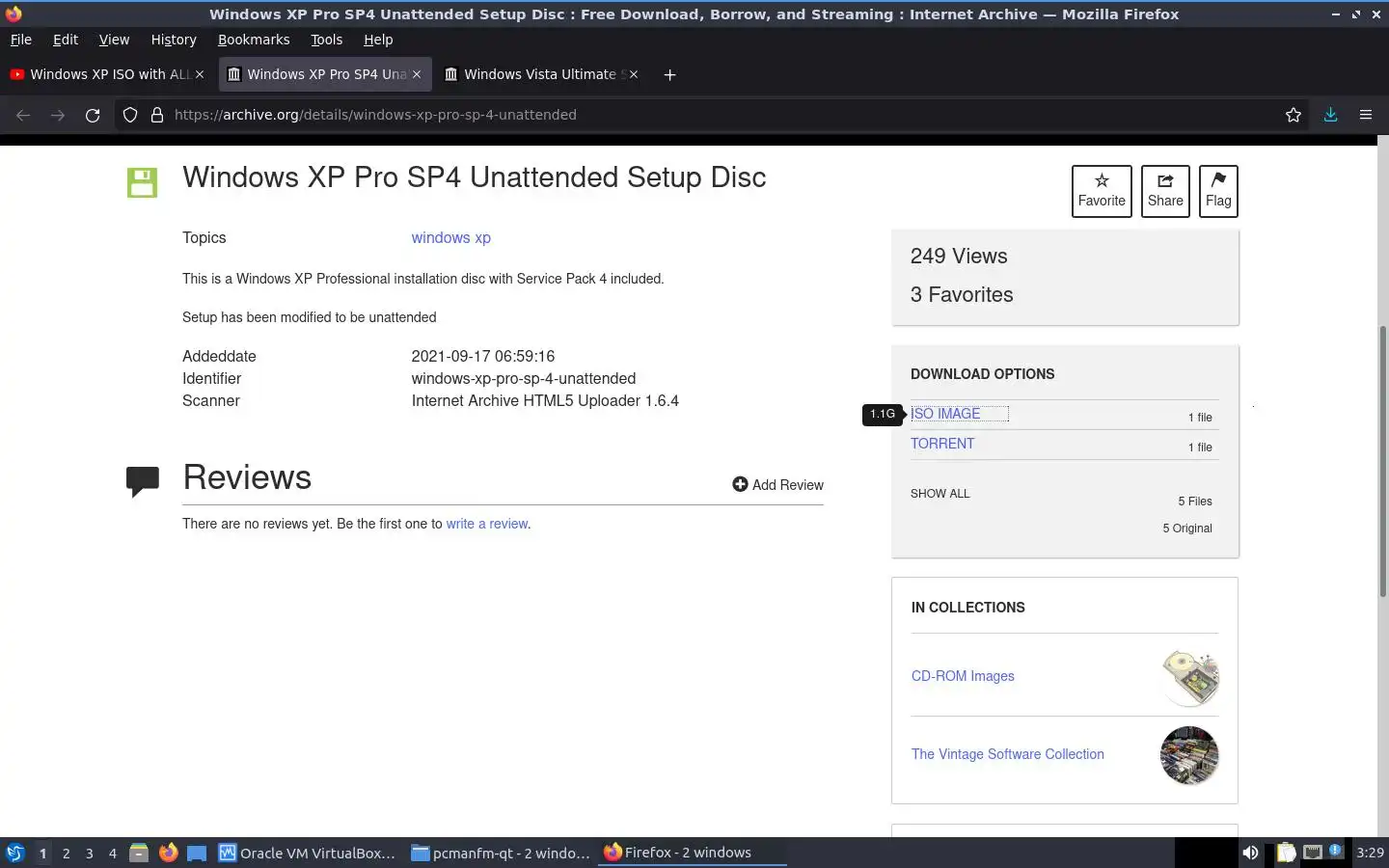Download the ISO IMAGE file
This screenshot has width=1389, height=868.
(x=945, y=414)
